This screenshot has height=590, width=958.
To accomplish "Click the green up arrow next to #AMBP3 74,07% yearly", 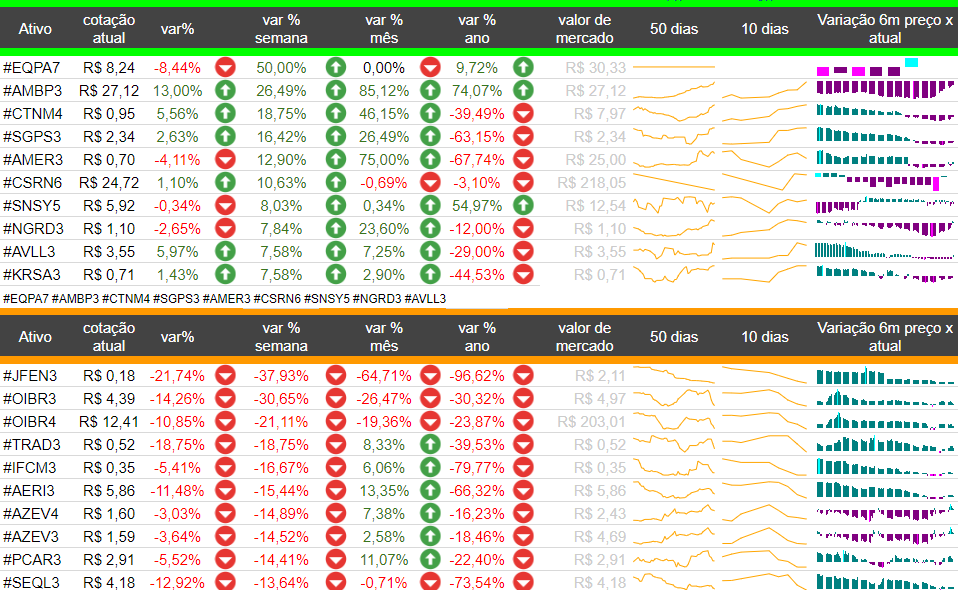I will click(523, 90).
